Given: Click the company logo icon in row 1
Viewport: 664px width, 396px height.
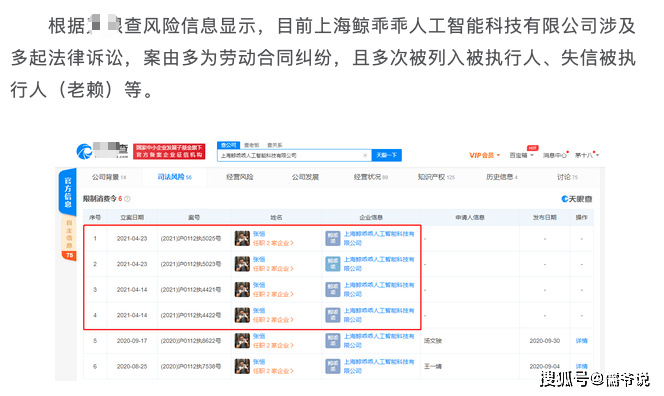Looking at the screenshot, I should [333, 238].
